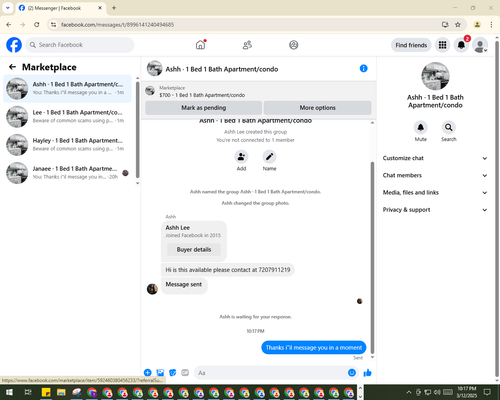Viewport: 500px width, 400px height.
Task: Open conversation information icon
Action: point(363,68)
